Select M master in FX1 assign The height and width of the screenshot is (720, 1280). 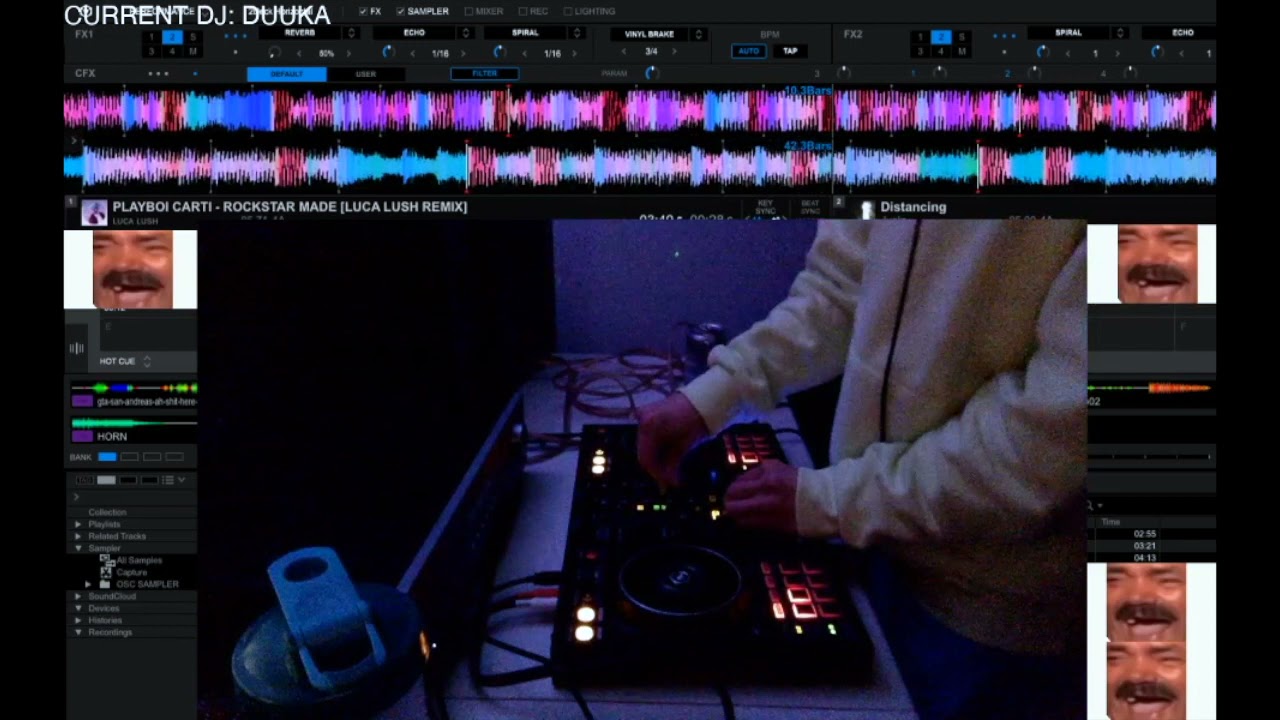(x=193, y=51)
